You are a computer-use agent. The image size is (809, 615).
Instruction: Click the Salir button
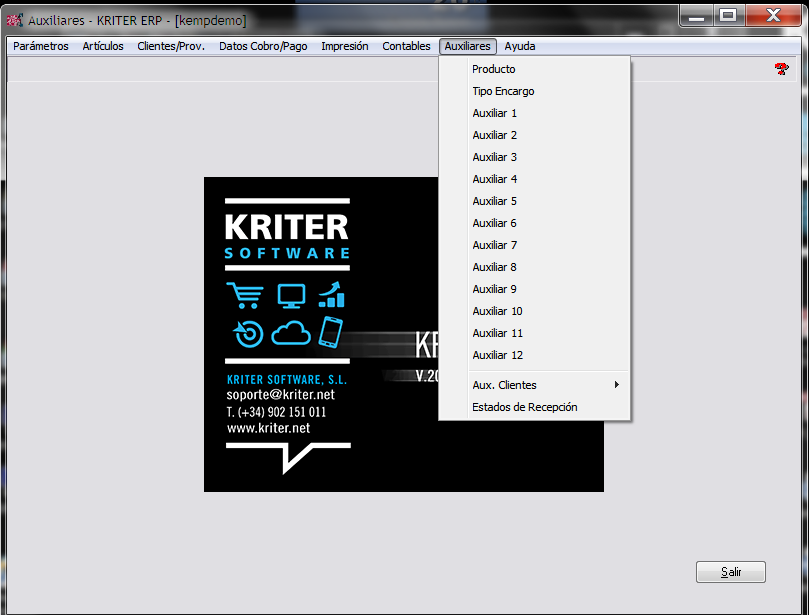pyautogui.click(x=731, y=572)
